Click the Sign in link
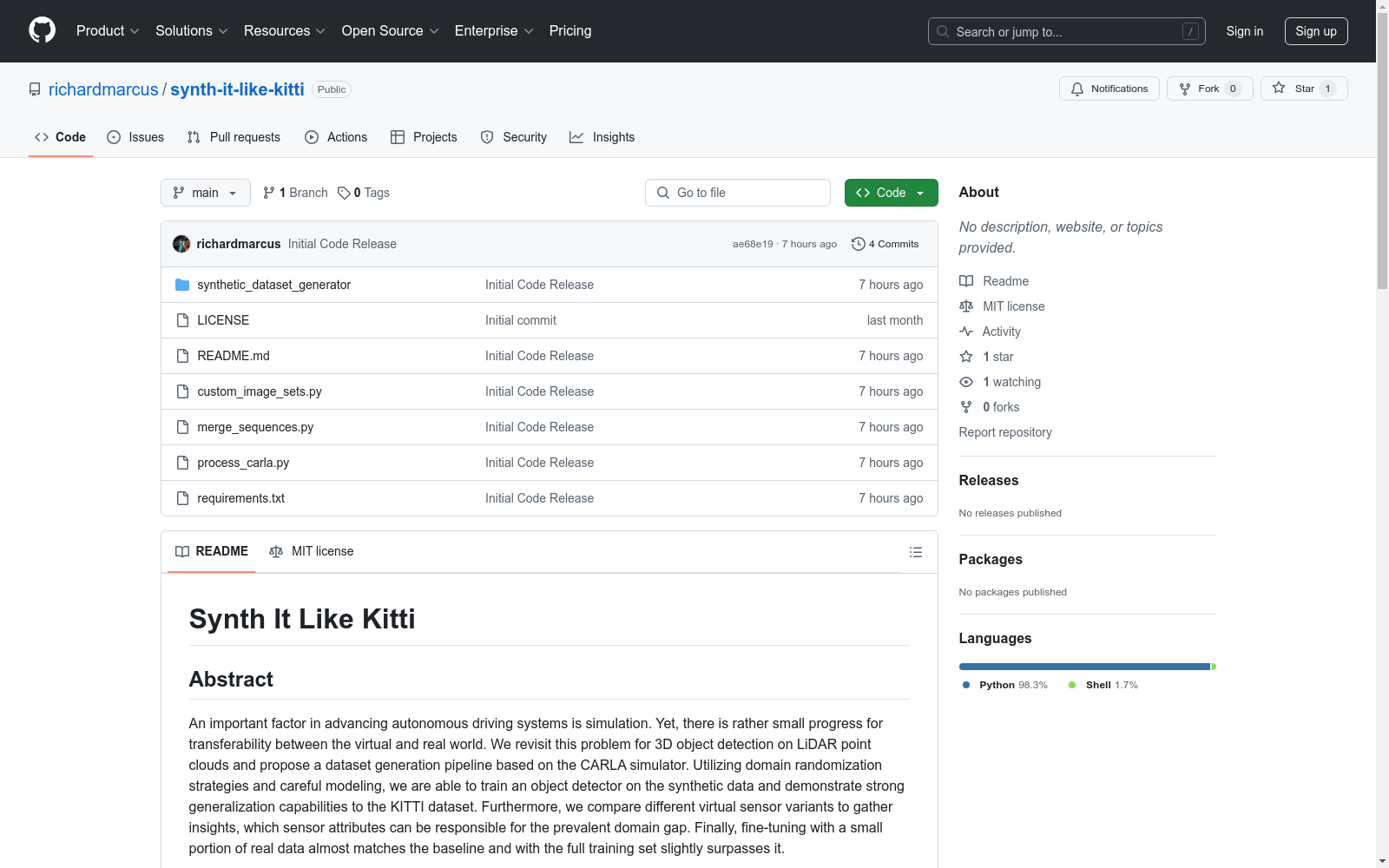 click(x=1245, y=31)
